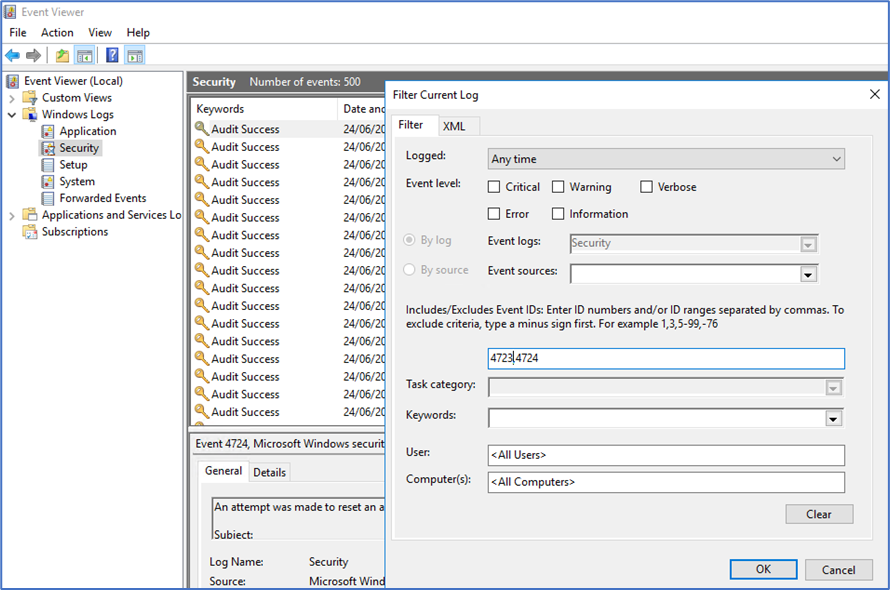890x590 pixels.
Task: Click the Up One Level folder icon
Action: point(62,55)
